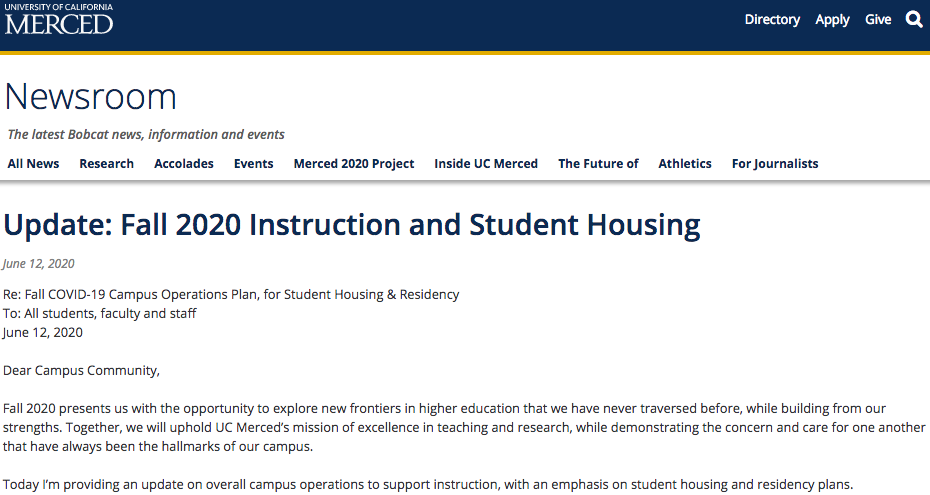Select the All News menu item

(33, 164)
